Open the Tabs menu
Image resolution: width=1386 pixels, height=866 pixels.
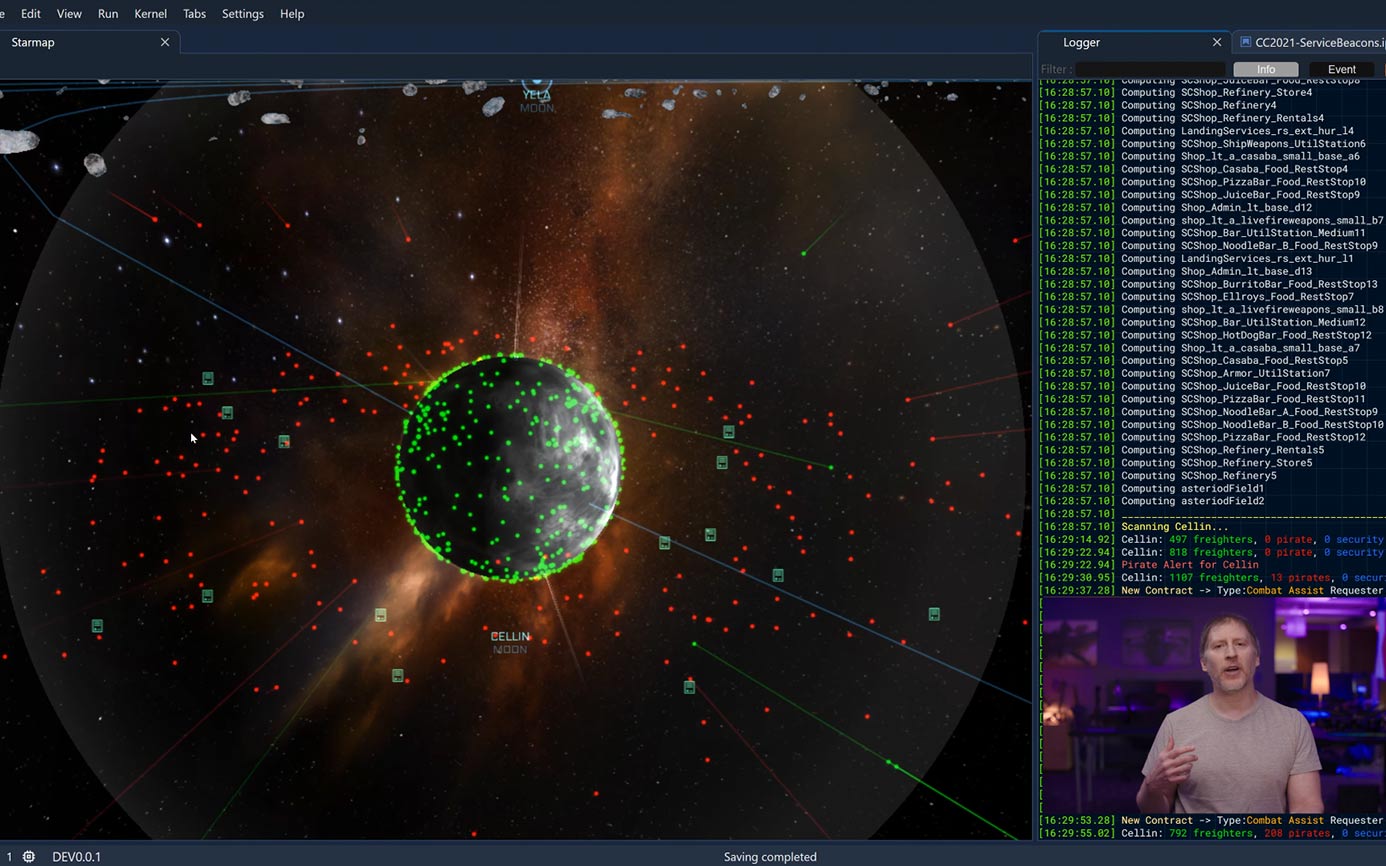195,14
